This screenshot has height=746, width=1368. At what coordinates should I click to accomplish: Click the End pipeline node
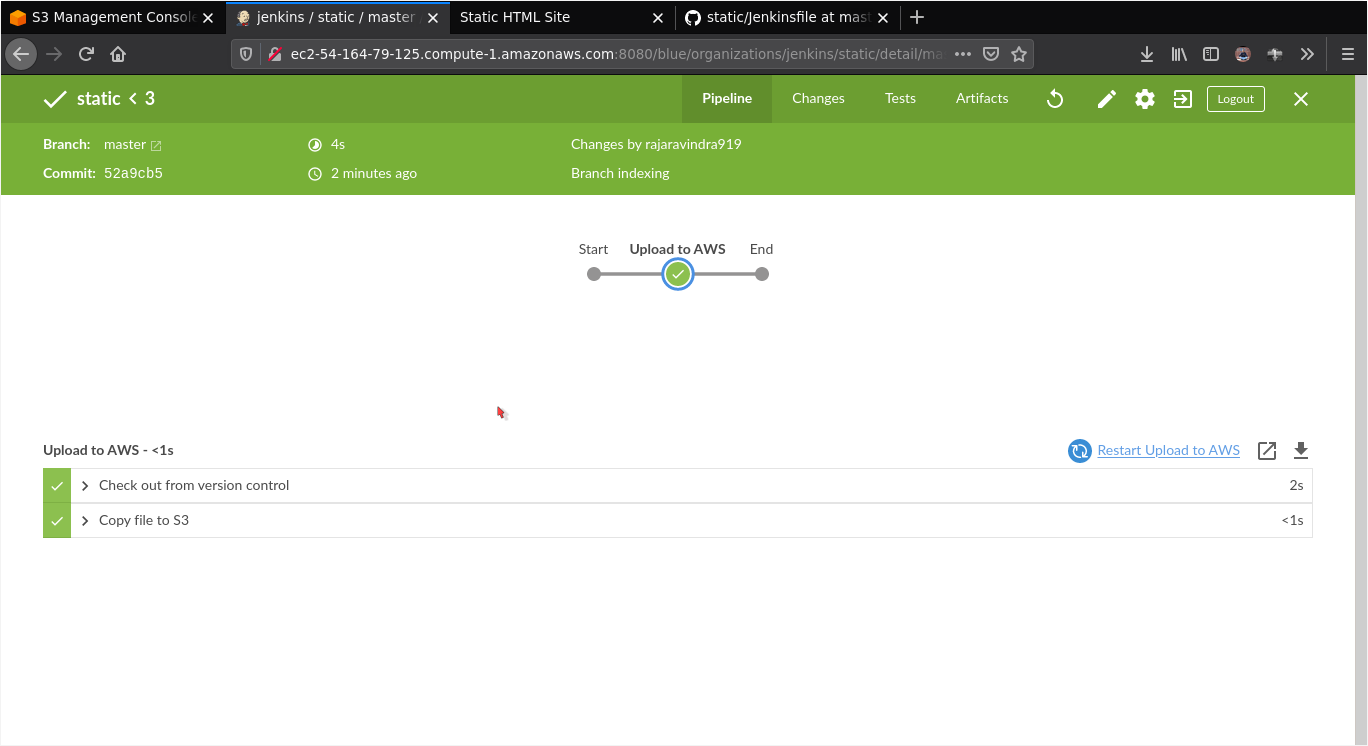tap(762, 274)
